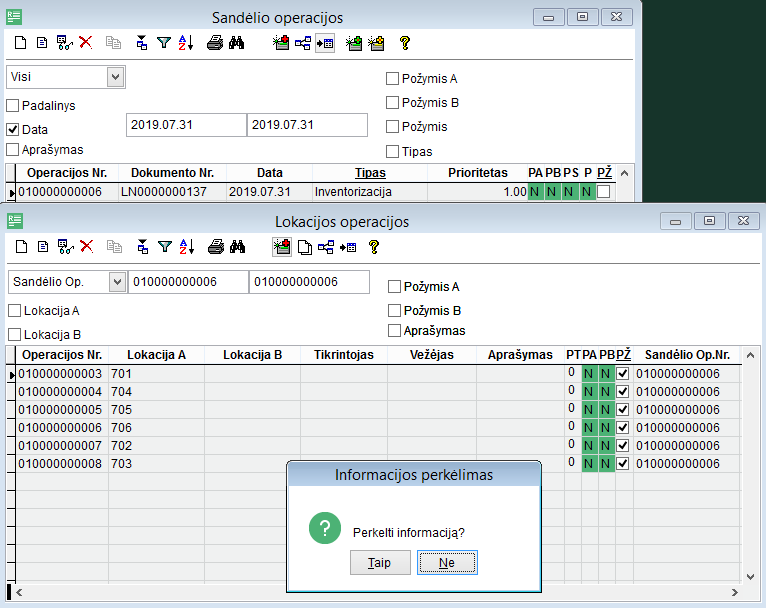This screenshot has width=766, height=608.
Task: Sort by the Tipas column header
Action: pos(370,172)
